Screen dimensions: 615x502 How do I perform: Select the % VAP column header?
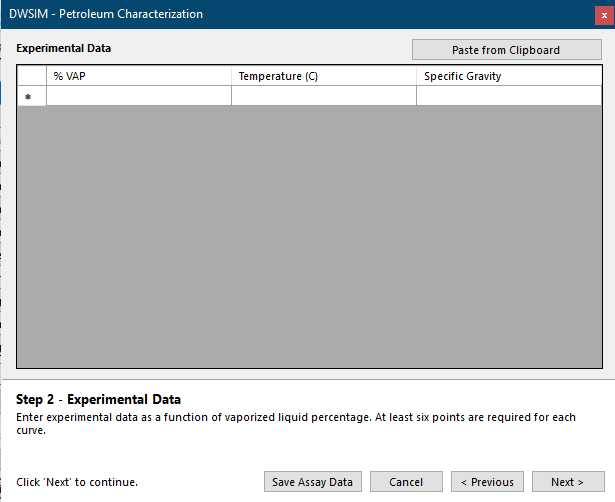139,76
